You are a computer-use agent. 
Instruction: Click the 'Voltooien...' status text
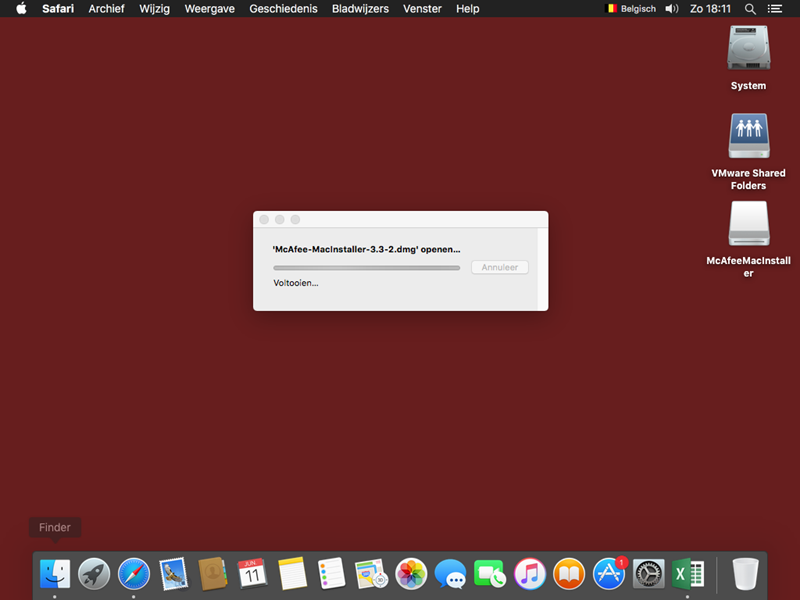(x=295, y=283)
